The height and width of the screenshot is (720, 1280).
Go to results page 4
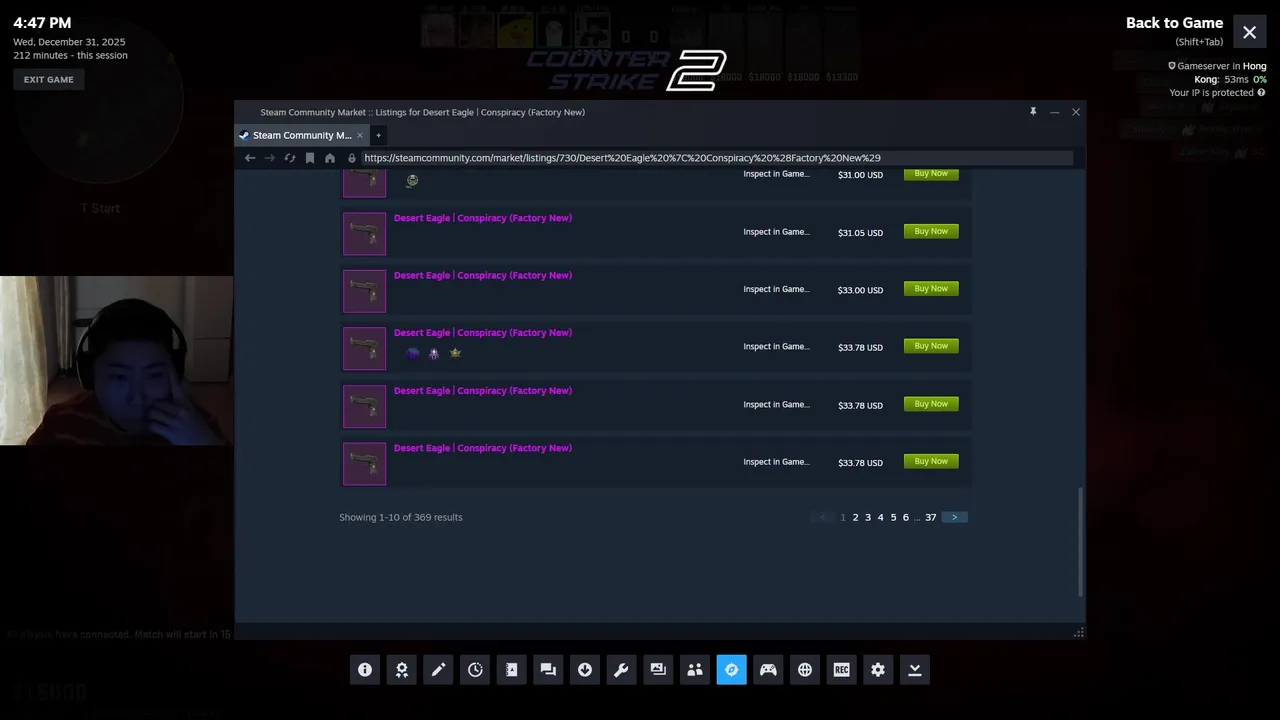coord(880,517)
